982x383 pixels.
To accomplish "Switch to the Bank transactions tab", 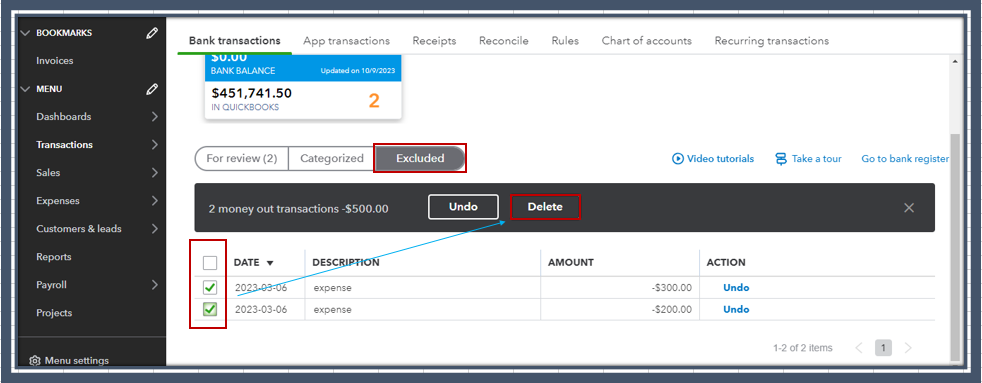I will [x=235, y=41].
